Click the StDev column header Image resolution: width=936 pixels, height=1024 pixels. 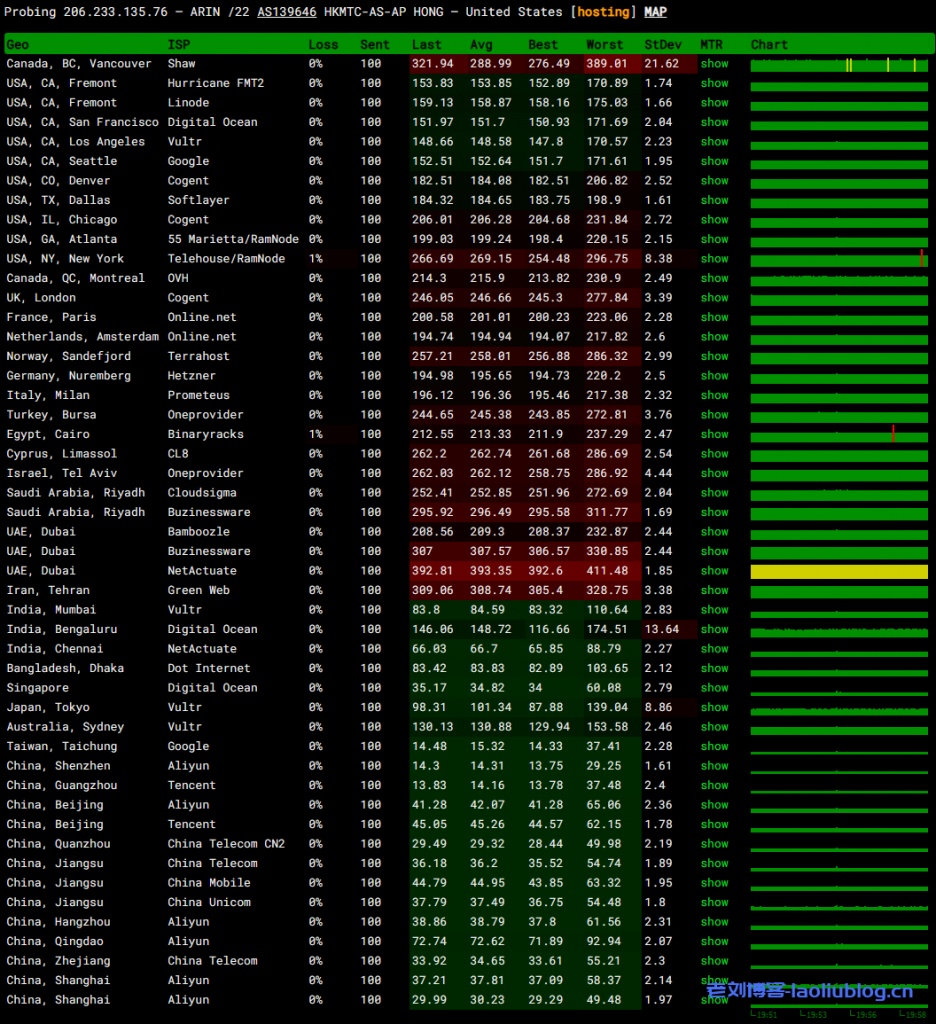pos(659,45)
